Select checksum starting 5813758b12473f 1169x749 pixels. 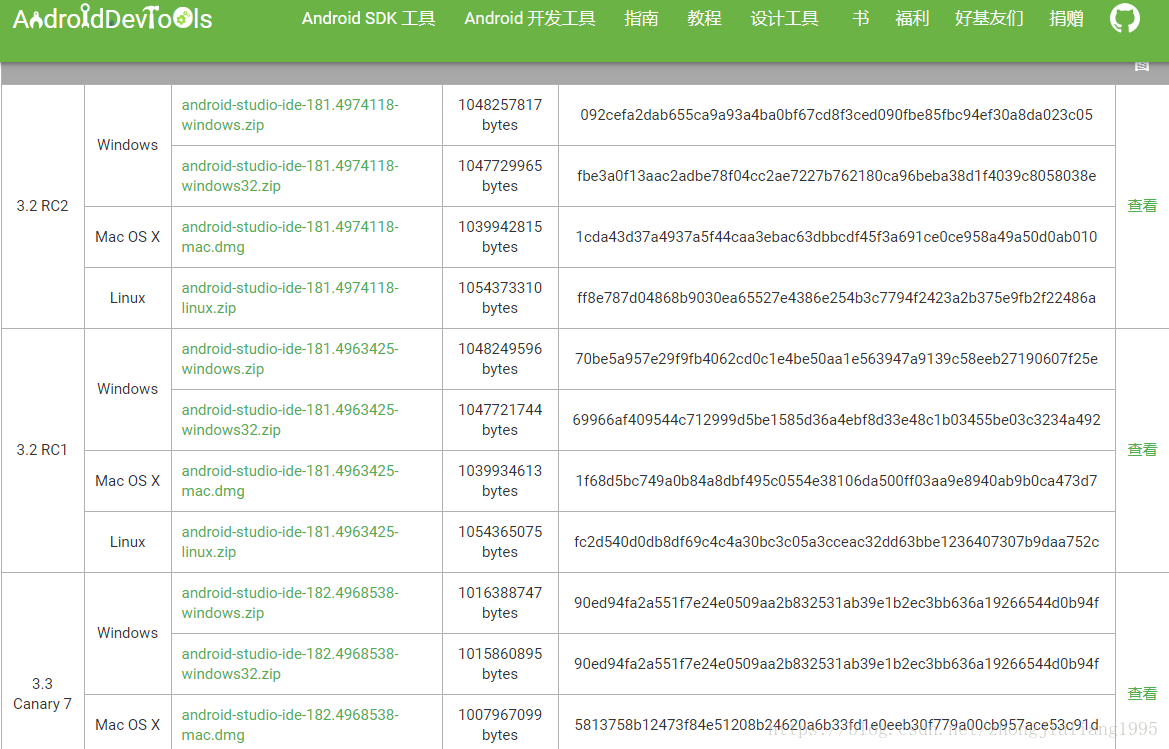tap(836, 725)
